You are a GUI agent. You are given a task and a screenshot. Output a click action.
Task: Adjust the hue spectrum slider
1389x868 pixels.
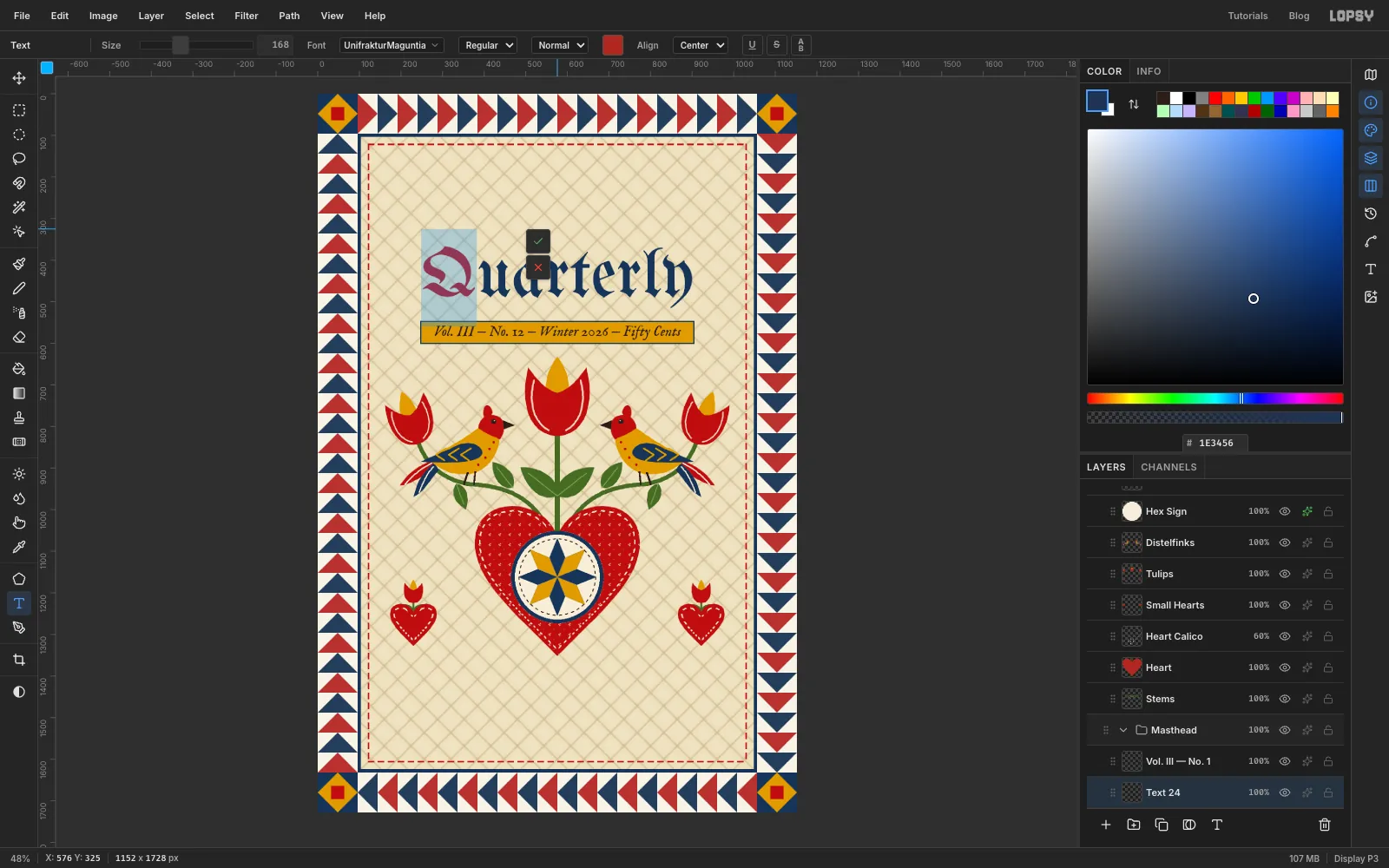tap(1215, 398)
